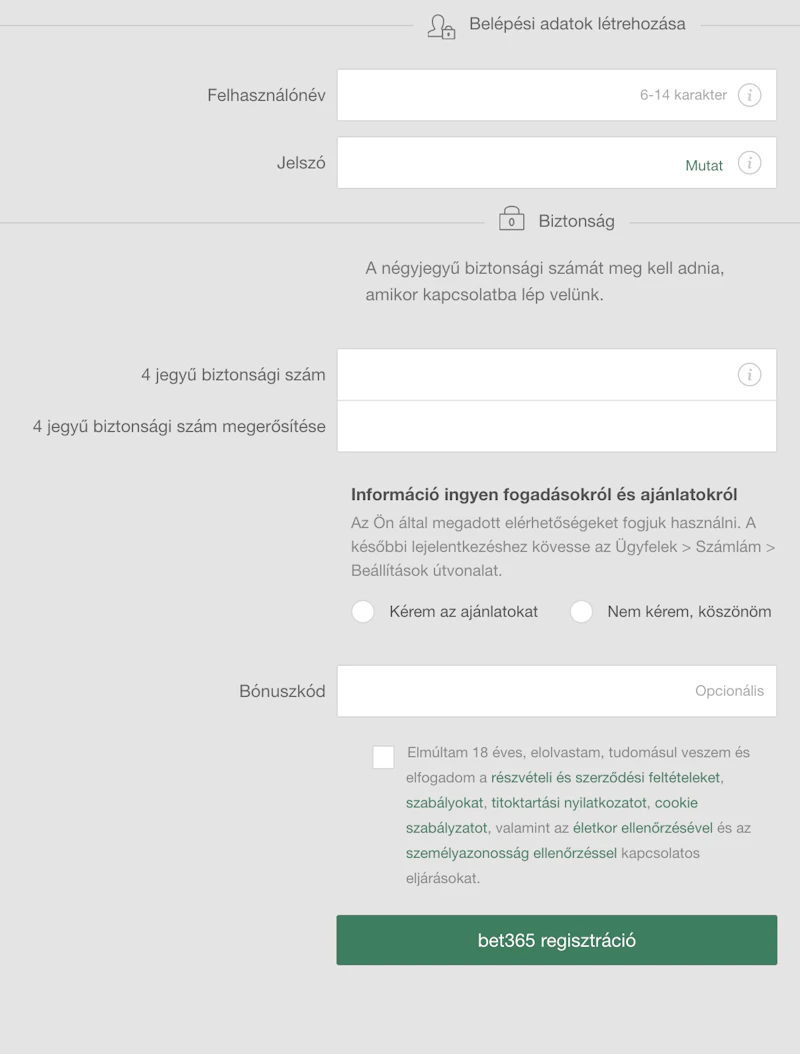Click the padlock icon beside Biztonság
The height and width of the screenshot is (1054, 800).
(511, 219)
